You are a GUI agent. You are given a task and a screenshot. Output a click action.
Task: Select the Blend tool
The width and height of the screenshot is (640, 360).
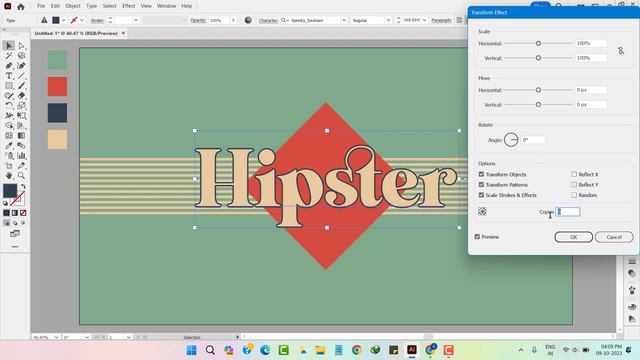click(21, 146)
